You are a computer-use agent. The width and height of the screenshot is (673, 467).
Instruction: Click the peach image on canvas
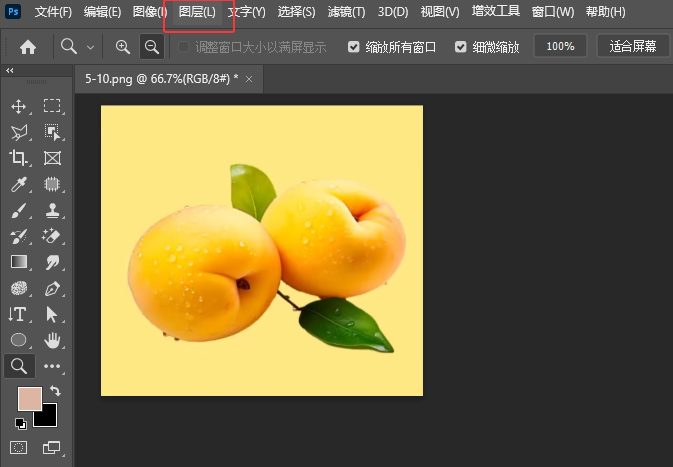[262, 250]
